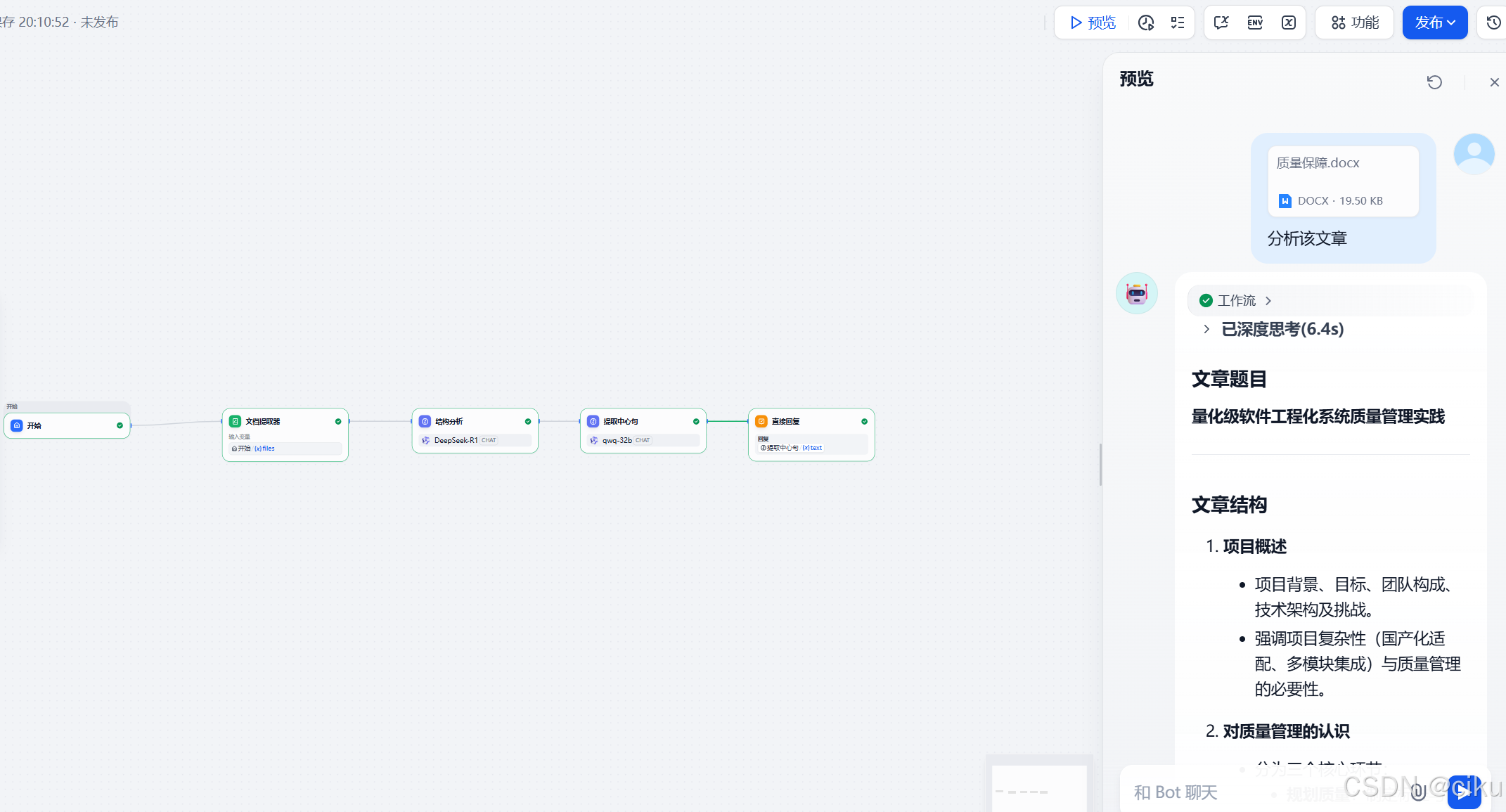Click the run history clock-play icon
The width and height of the screenshot is (1506, 812).
click(x=1146, y=22)
